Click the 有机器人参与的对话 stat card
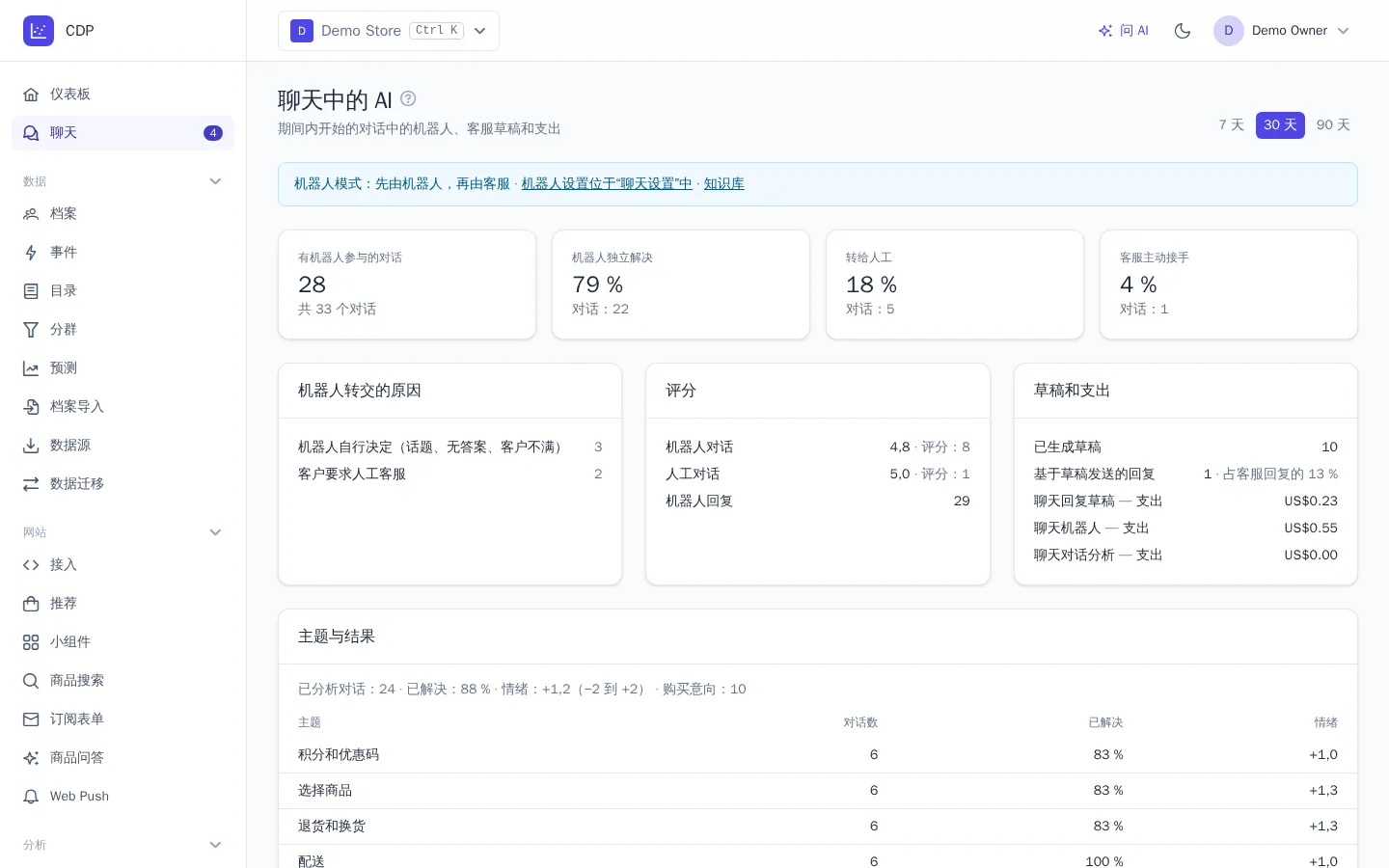This screenshot has height=868, width=1389. pos(407,285)
